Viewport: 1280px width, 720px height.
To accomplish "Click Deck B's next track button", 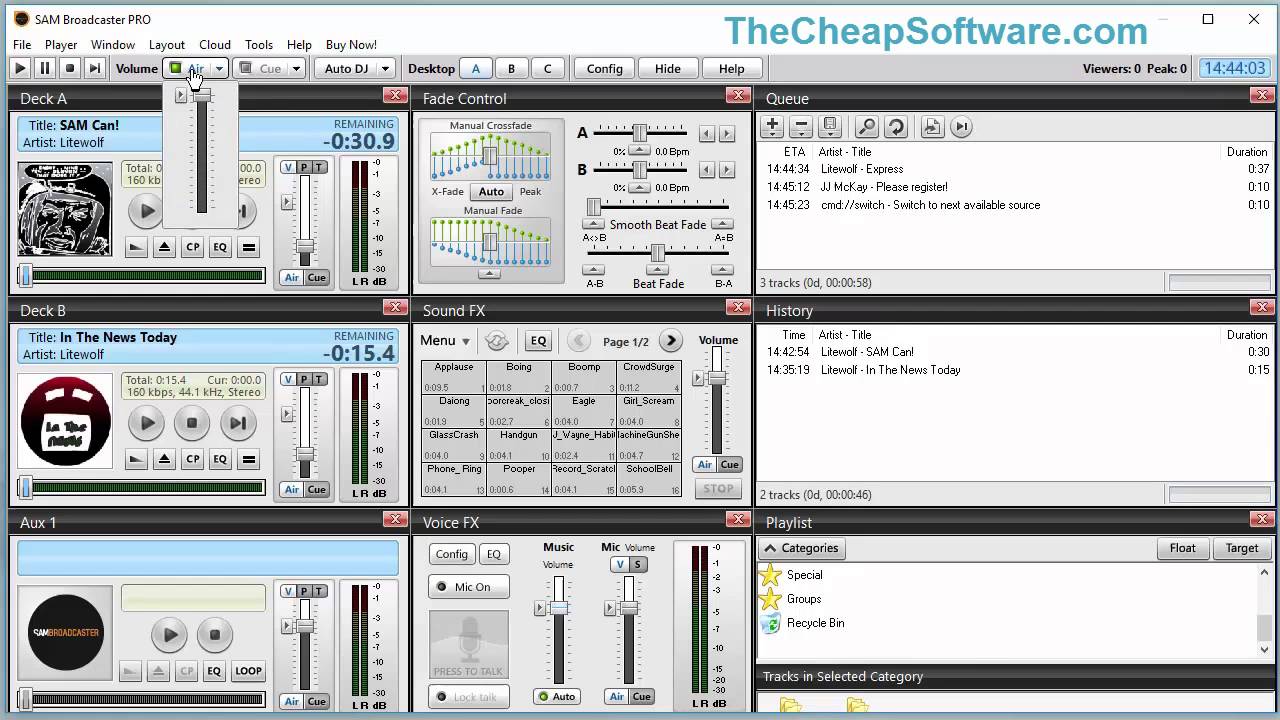I will pos(238,423).
